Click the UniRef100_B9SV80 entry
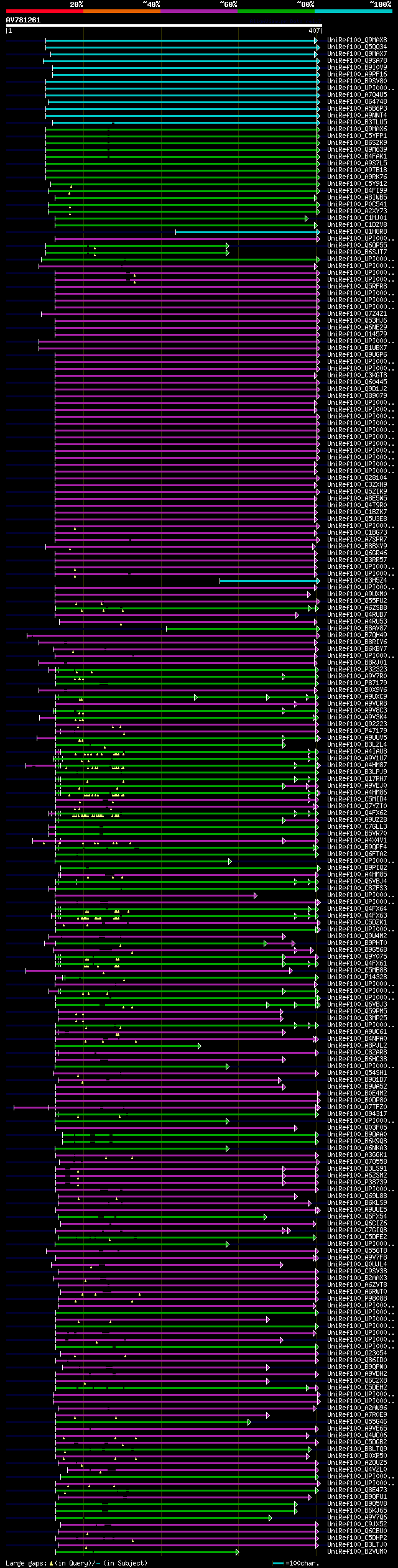398x1568 pixels. (x=357, y=81)
